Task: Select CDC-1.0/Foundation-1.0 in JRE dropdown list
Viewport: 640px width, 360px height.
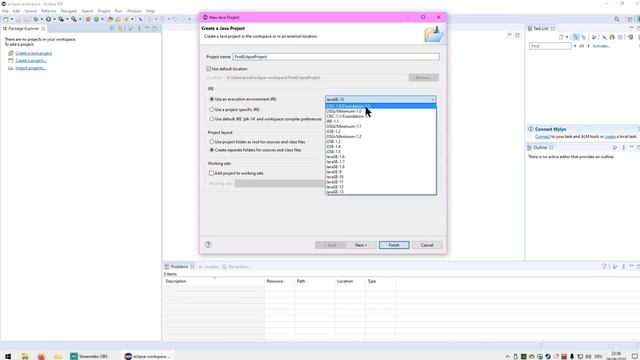Action: pyautogui.click(x=380, y=106)
